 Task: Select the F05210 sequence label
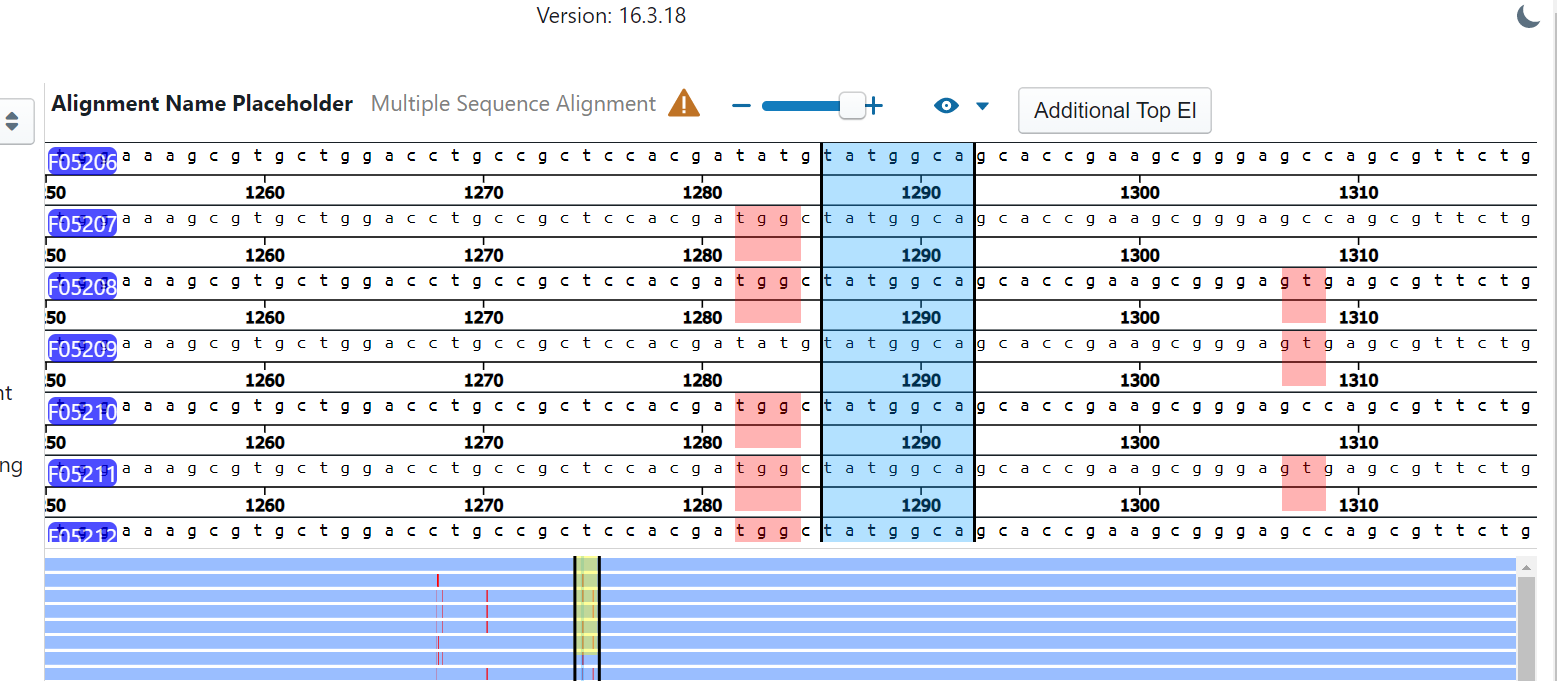pyautogui.click(x=83, y=412)
